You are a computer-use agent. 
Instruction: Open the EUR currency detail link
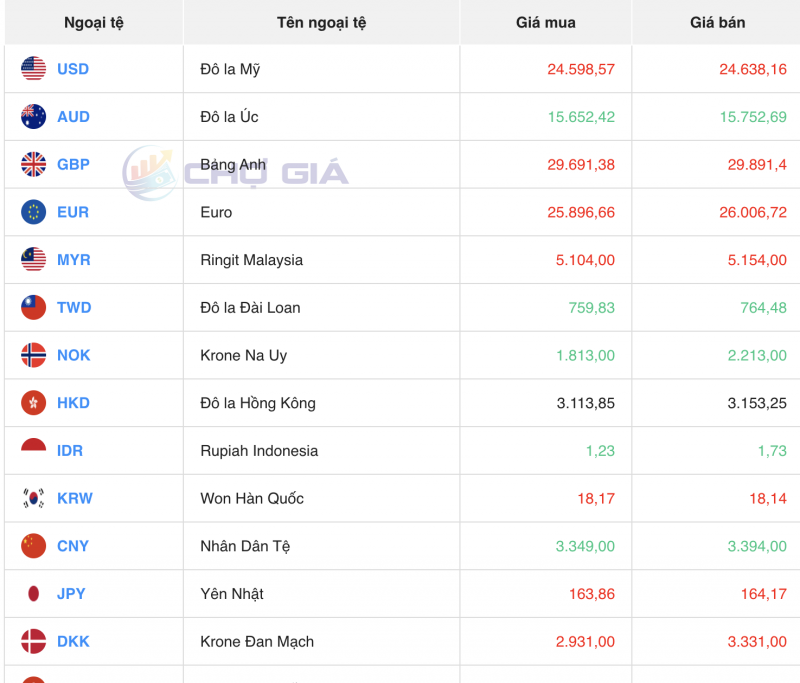click(72, 212)
